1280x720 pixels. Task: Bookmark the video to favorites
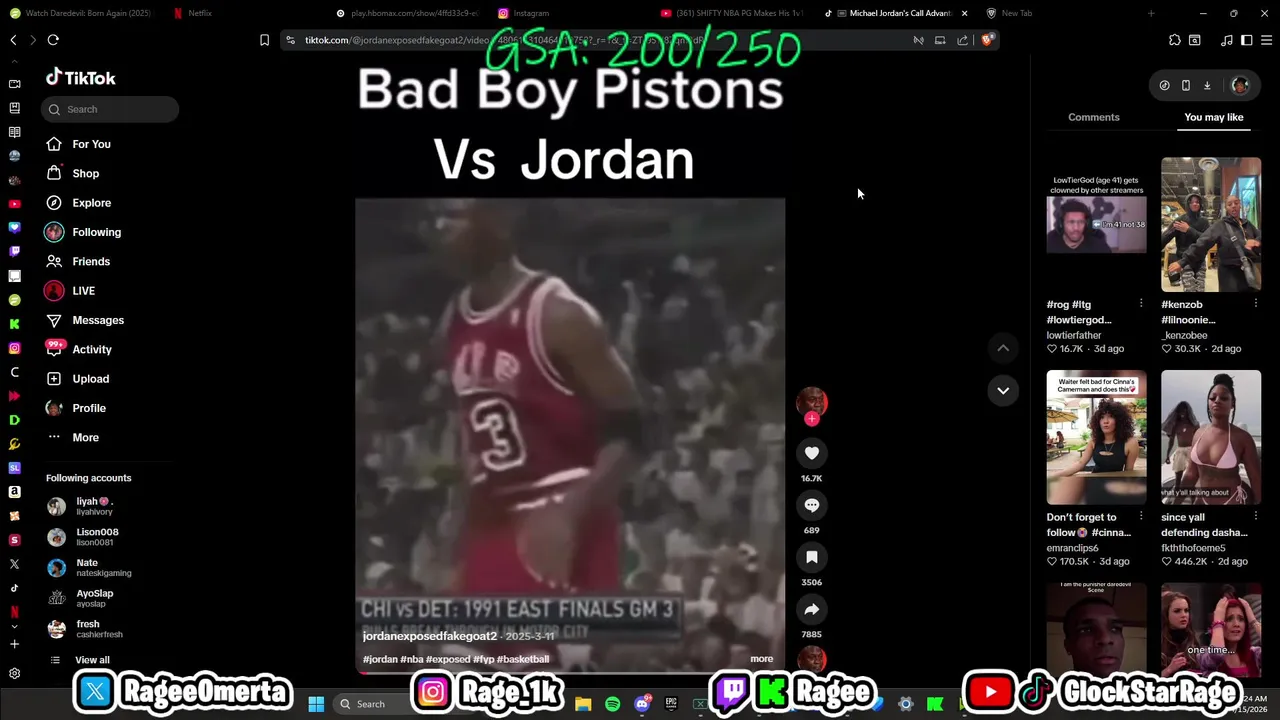(812, 557)
